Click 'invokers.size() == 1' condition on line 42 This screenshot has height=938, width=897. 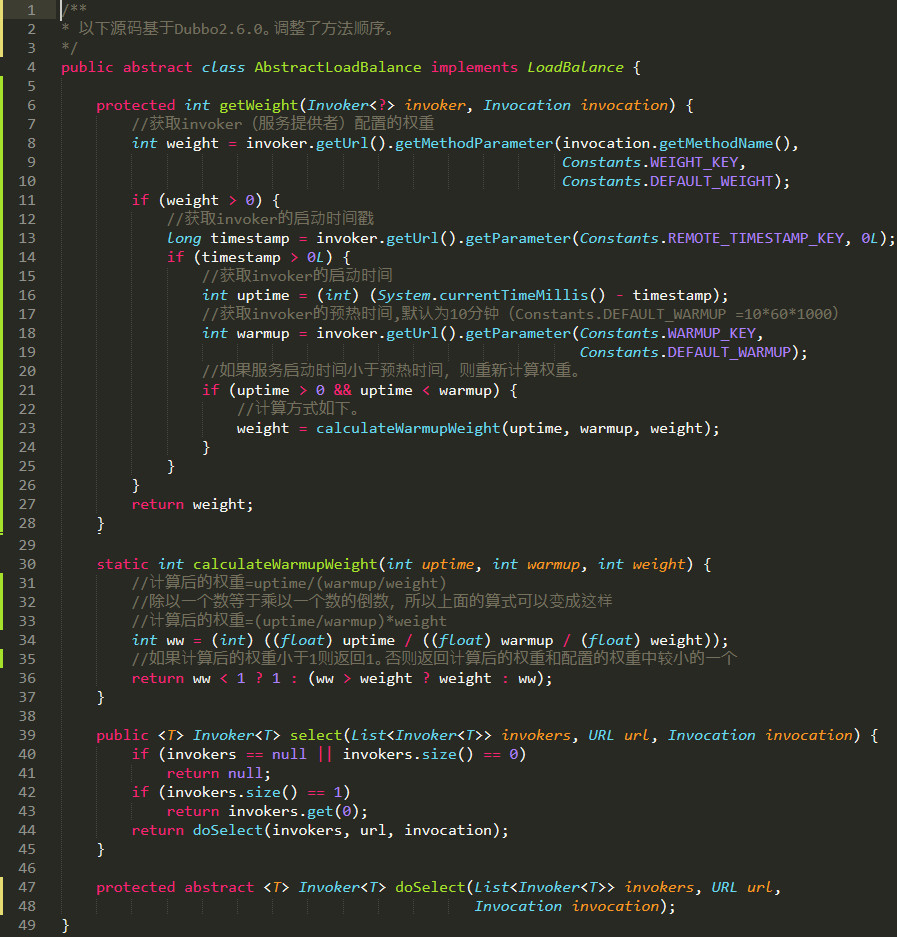pyautogui.click(x=254, y=792)
